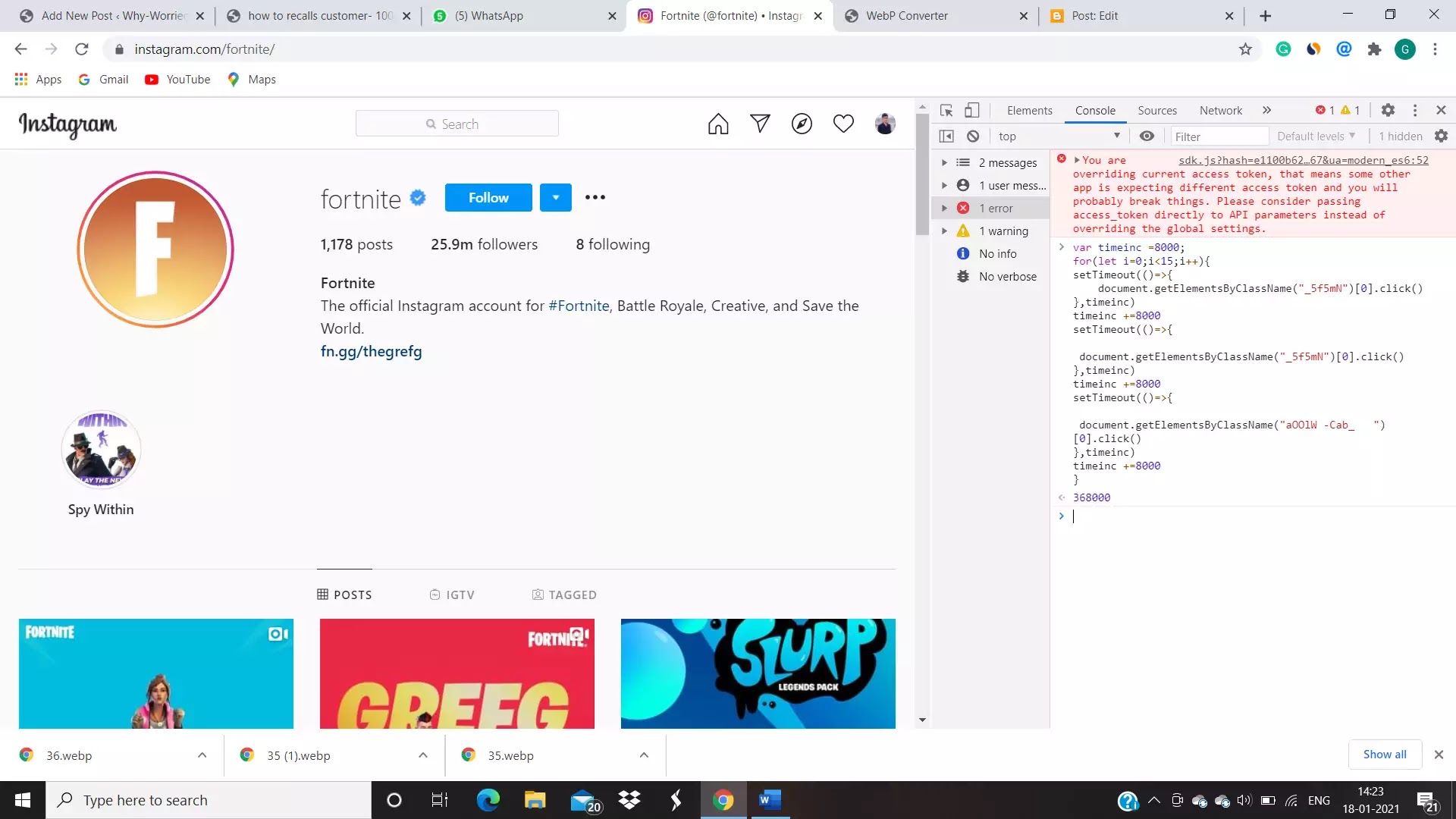Image resolution: width=1456 pixels, height=819 pixels.
Task: Expand the 2 messages console group
Action: coord(944,163)
